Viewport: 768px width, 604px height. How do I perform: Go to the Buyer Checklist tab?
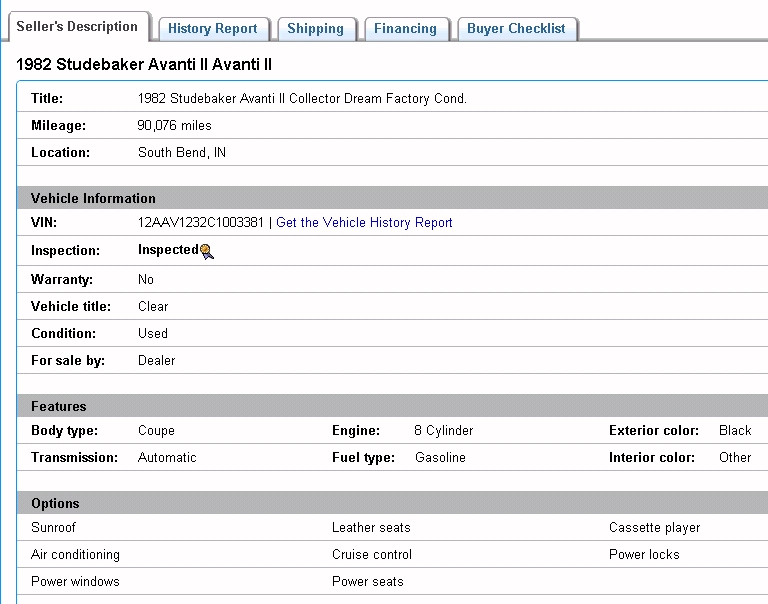(516, 29)
